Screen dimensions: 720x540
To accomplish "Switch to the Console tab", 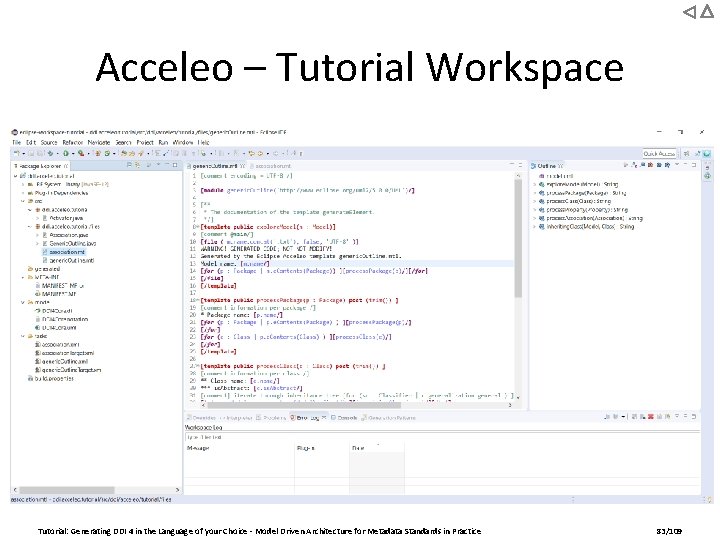I will point(344,418).
